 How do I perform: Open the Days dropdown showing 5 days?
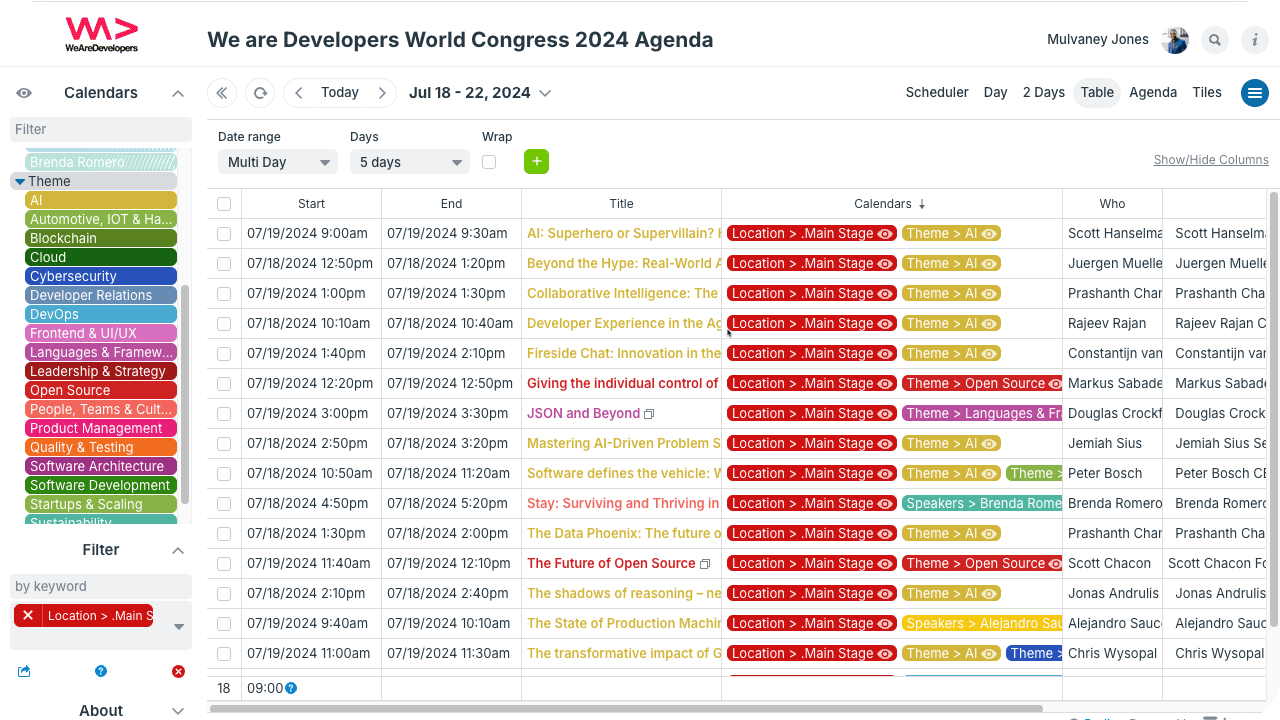click(x=409, y=162)
